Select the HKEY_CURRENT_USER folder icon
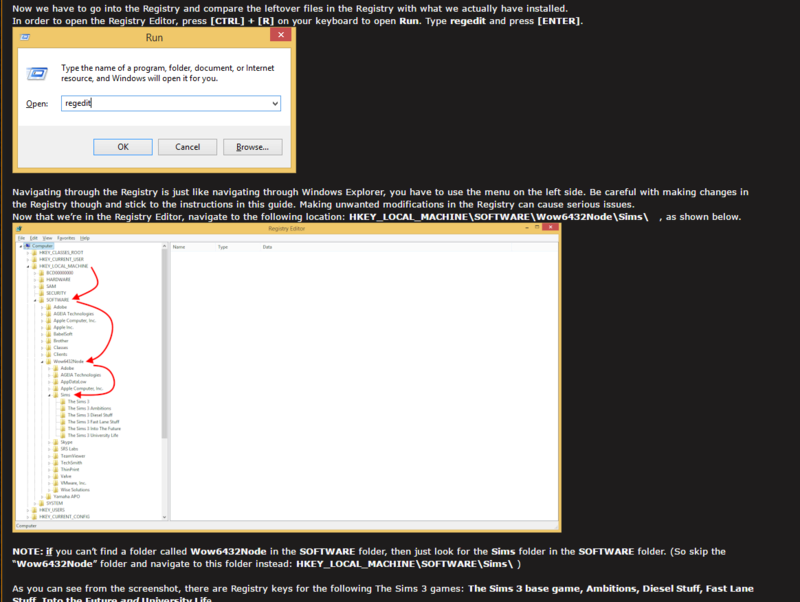The width and height of the screenshot is (800, 602). coord(35,259)
